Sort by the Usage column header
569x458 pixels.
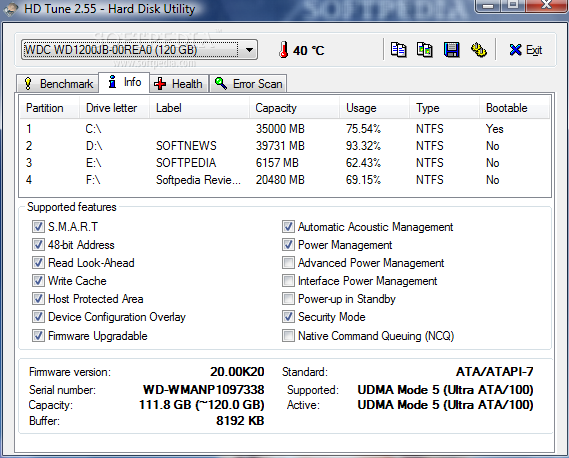click(x=375, y=108)
